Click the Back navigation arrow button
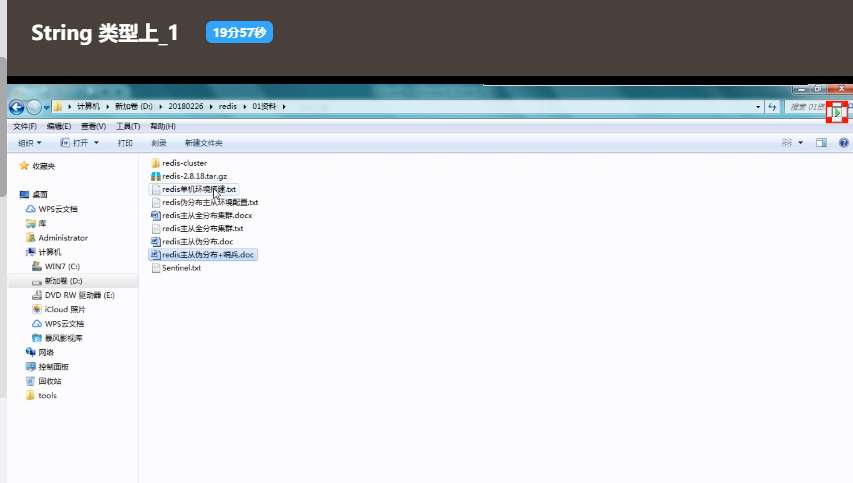The height and width of the screenshot is (483, 853). coord(16,107)
